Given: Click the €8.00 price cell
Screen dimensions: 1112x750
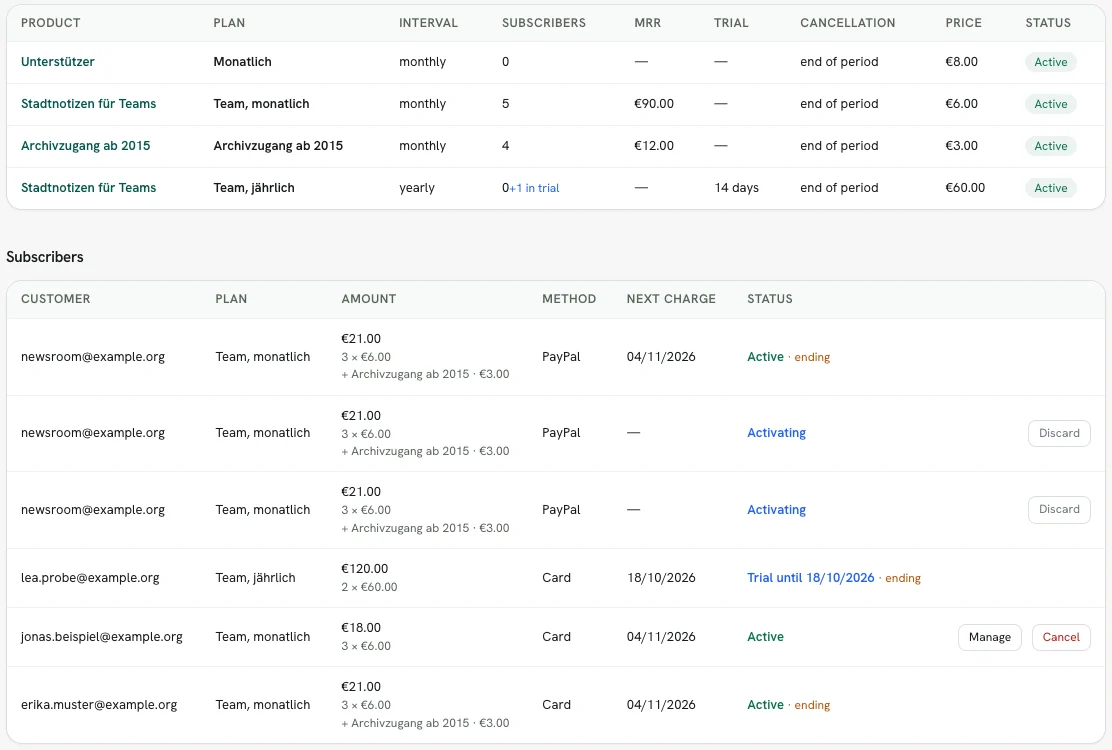Looking at the screenshot, I should [x=962, y=62].
